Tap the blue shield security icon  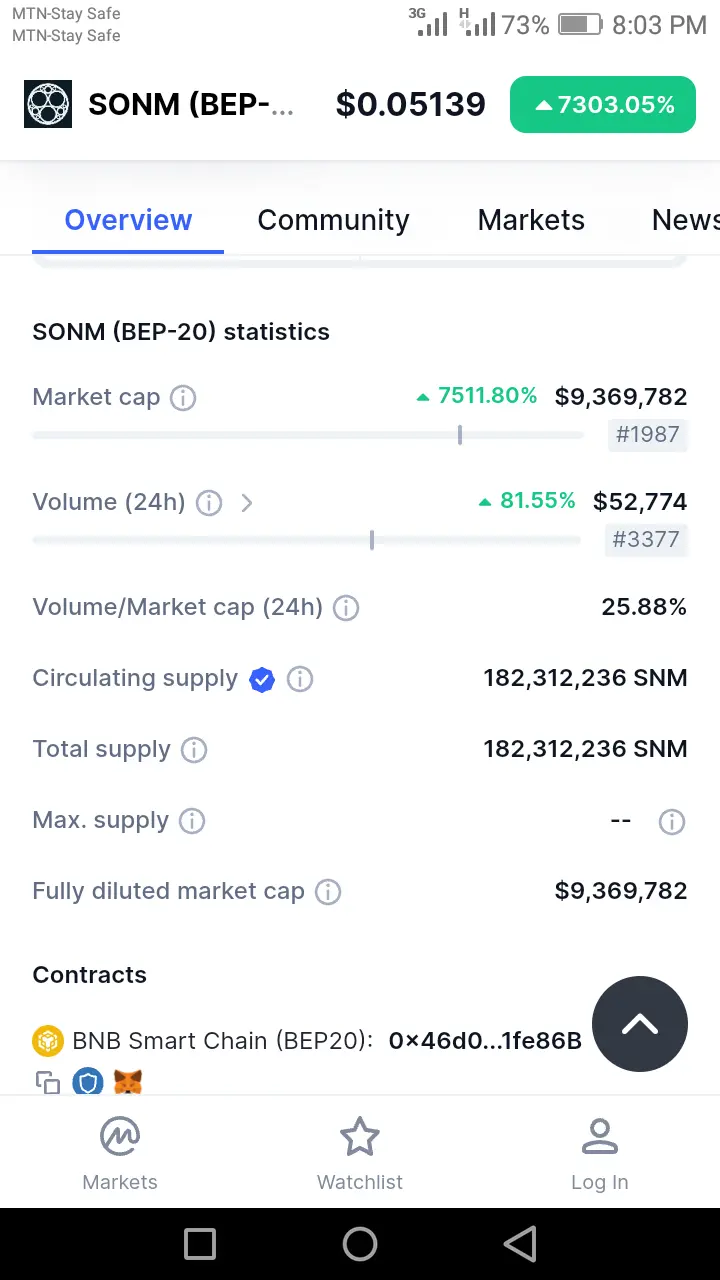tap(87, 1082)
